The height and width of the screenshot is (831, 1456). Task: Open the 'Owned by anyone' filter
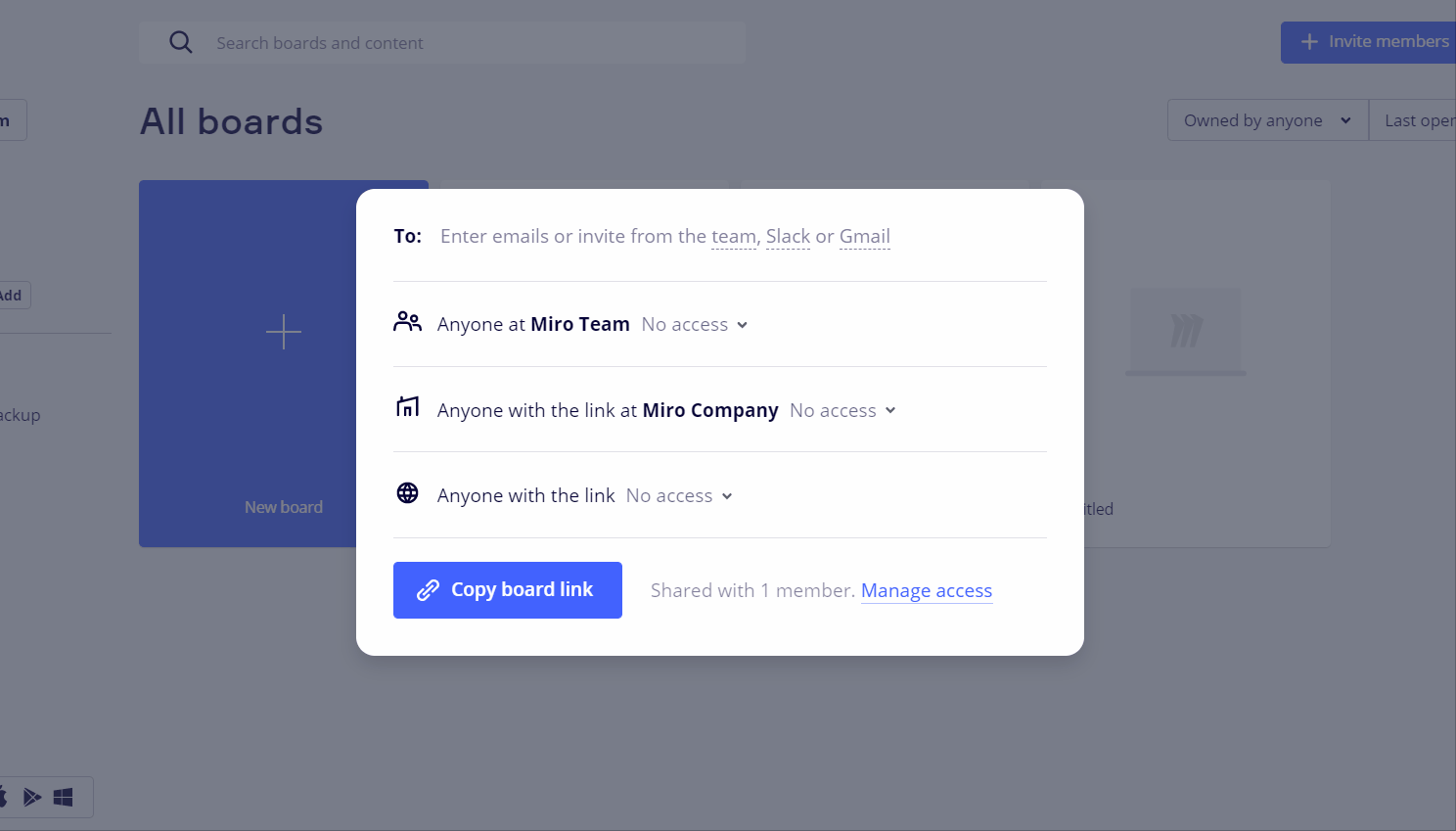coord(1267,120)
